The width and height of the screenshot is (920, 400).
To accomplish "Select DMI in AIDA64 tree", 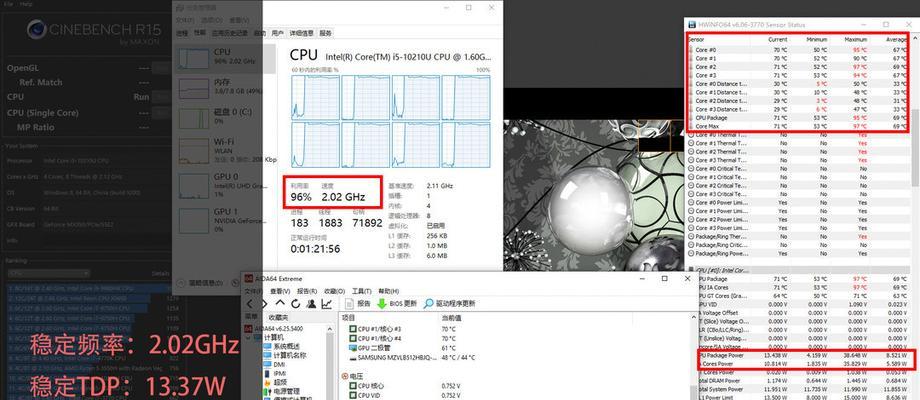I will (275, 364).
